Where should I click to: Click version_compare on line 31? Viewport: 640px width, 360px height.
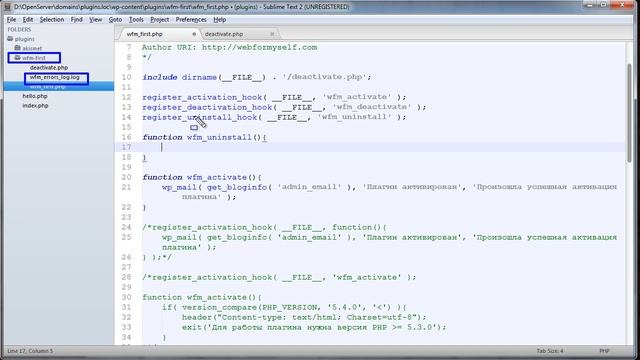pyautogui.click(x=219, y=307)
